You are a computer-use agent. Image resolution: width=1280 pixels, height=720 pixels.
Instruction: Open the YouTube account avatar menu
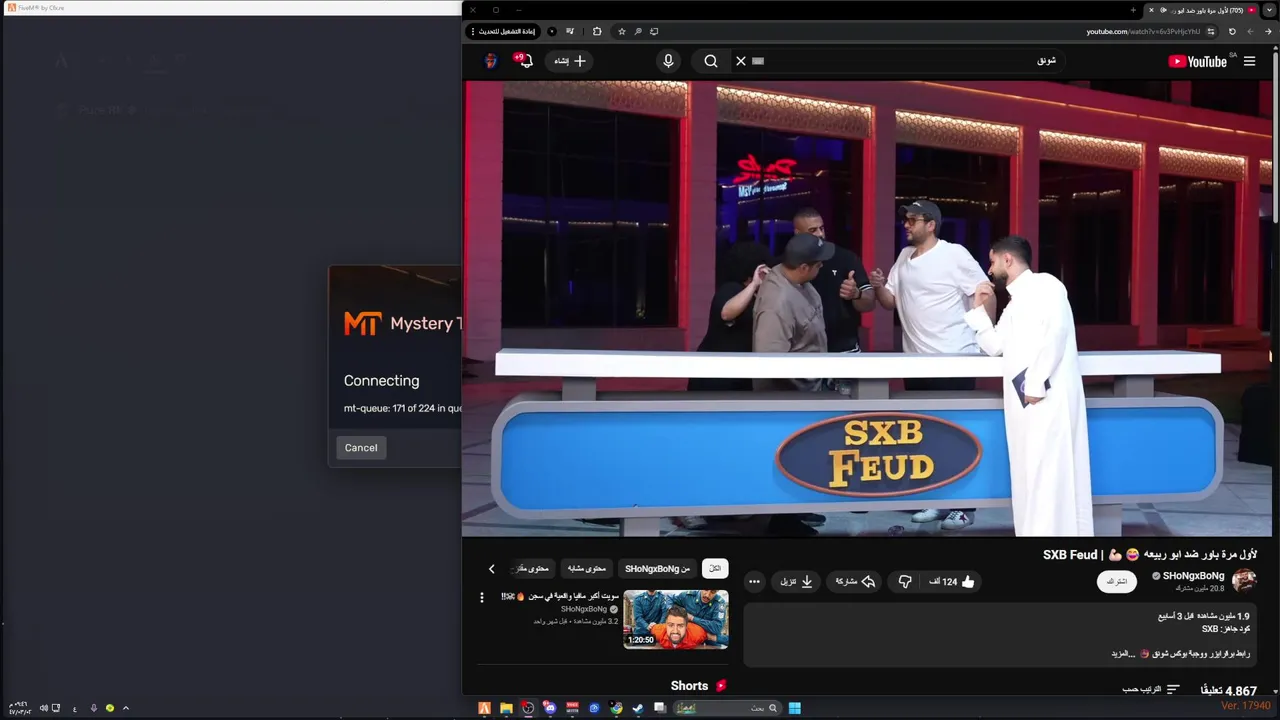[491, 61]
